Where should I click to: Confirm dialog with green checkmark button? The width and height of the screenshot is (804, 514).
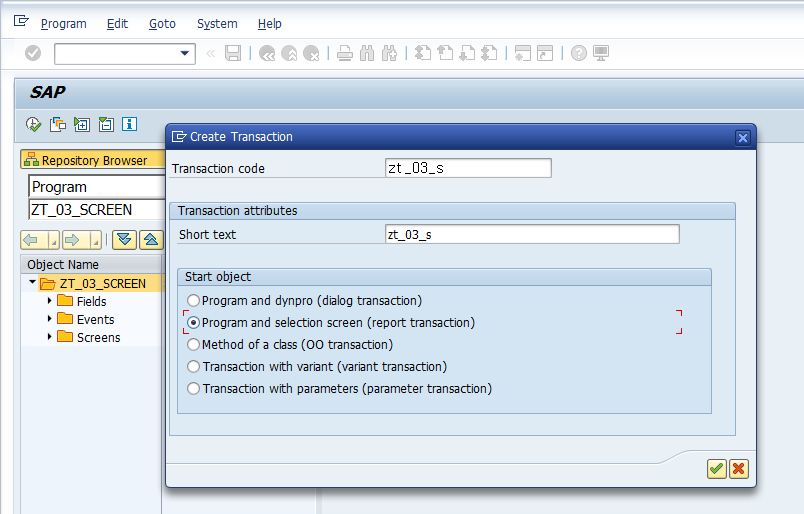[x=716, y=469]
